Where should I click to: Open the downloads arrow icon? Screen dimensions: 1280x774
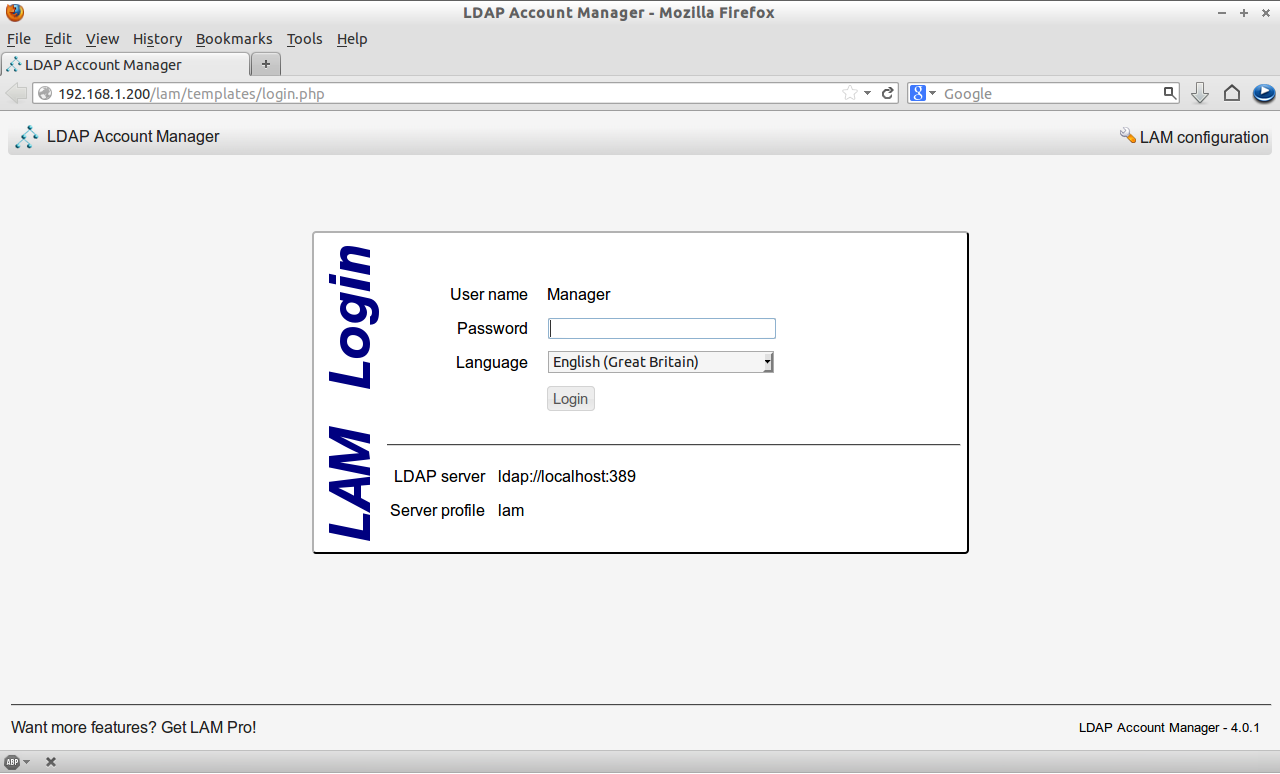point(1200,93)
